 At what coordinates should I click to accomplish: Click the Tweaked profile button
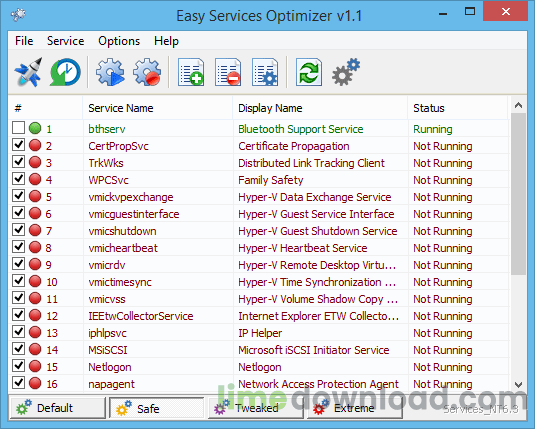coord(256,408)
